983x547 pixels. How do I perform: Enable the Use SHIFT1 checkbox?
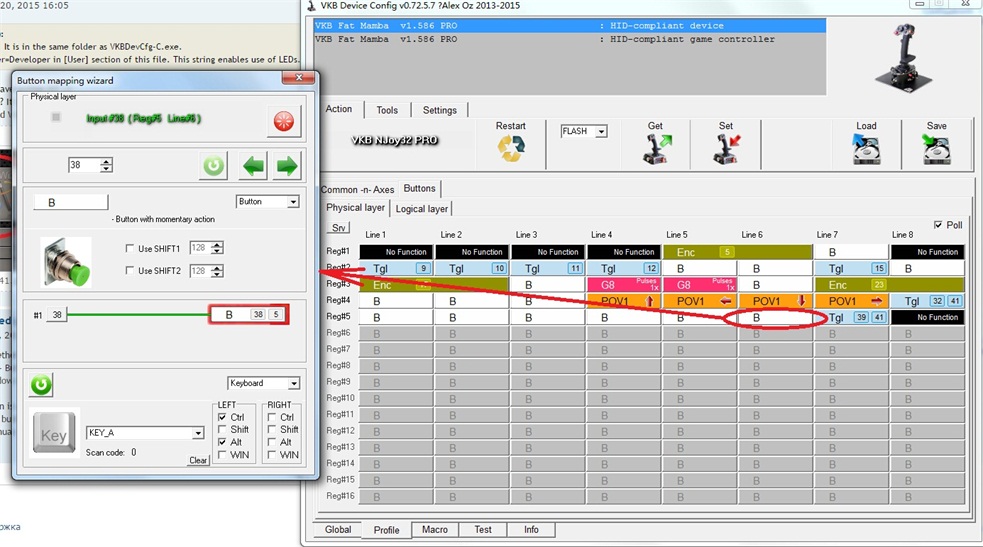click(130, 248)
